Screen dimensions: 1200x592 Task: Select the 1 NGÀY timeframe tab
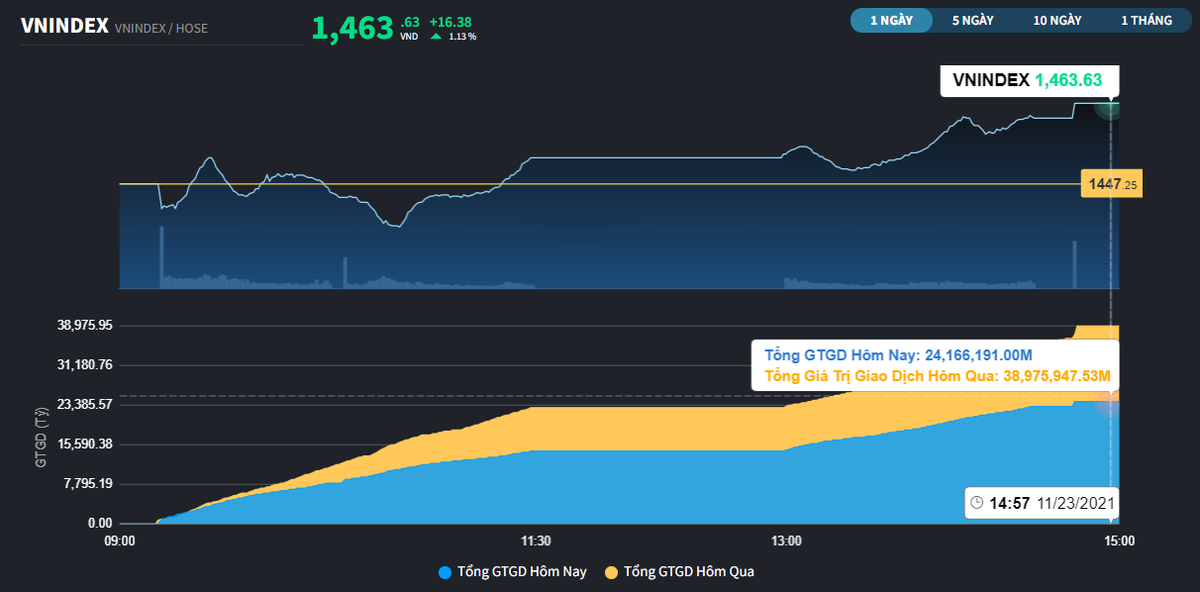pyautogui.click(x=891, y=20)
